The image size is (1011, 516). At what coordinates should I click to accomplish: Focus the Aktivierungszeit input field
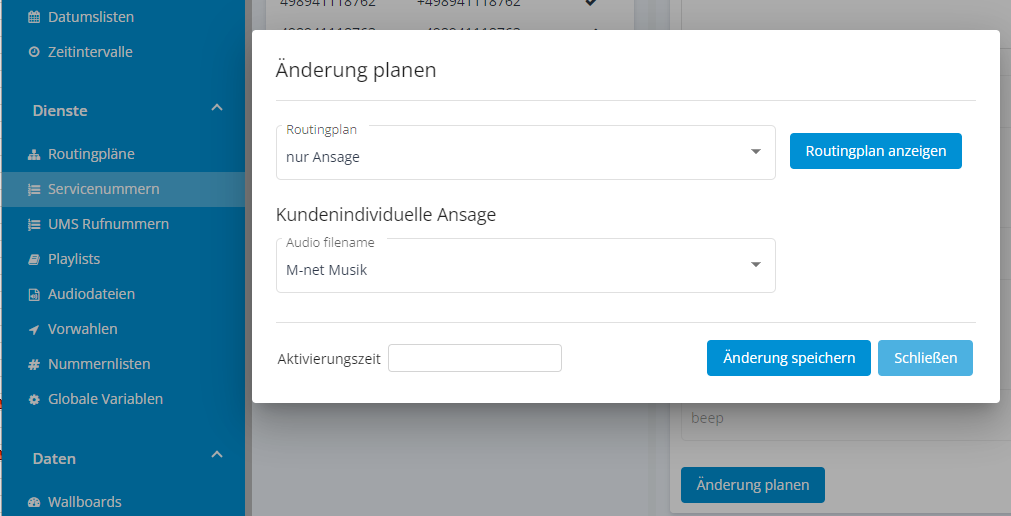(475, 358)
